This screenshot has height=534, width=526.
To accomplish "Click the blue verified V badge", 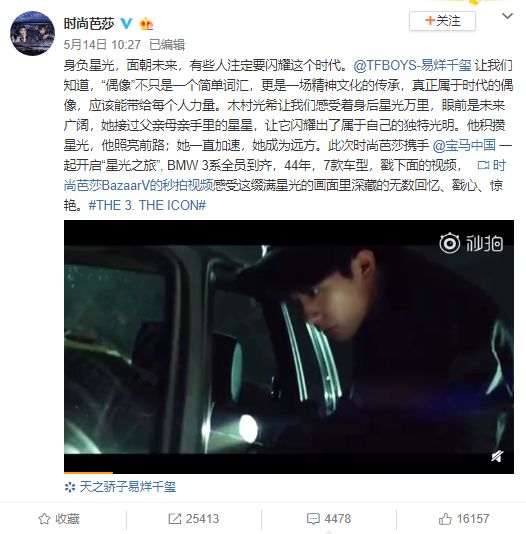I will click(127, 23).
